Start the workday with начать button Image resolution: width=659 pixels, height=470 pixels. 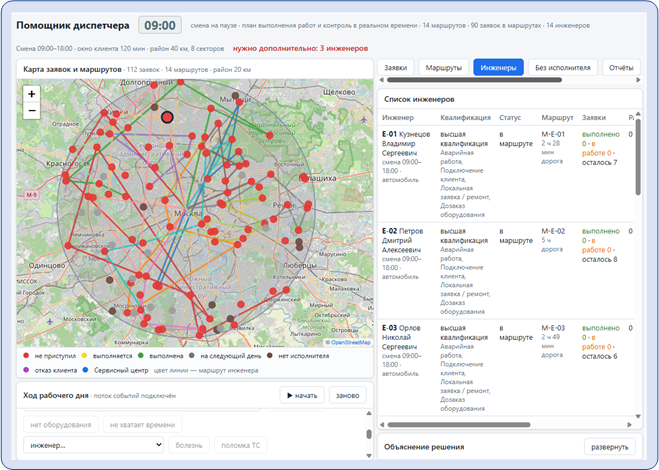pyautogui.click(x=302, y=396)
